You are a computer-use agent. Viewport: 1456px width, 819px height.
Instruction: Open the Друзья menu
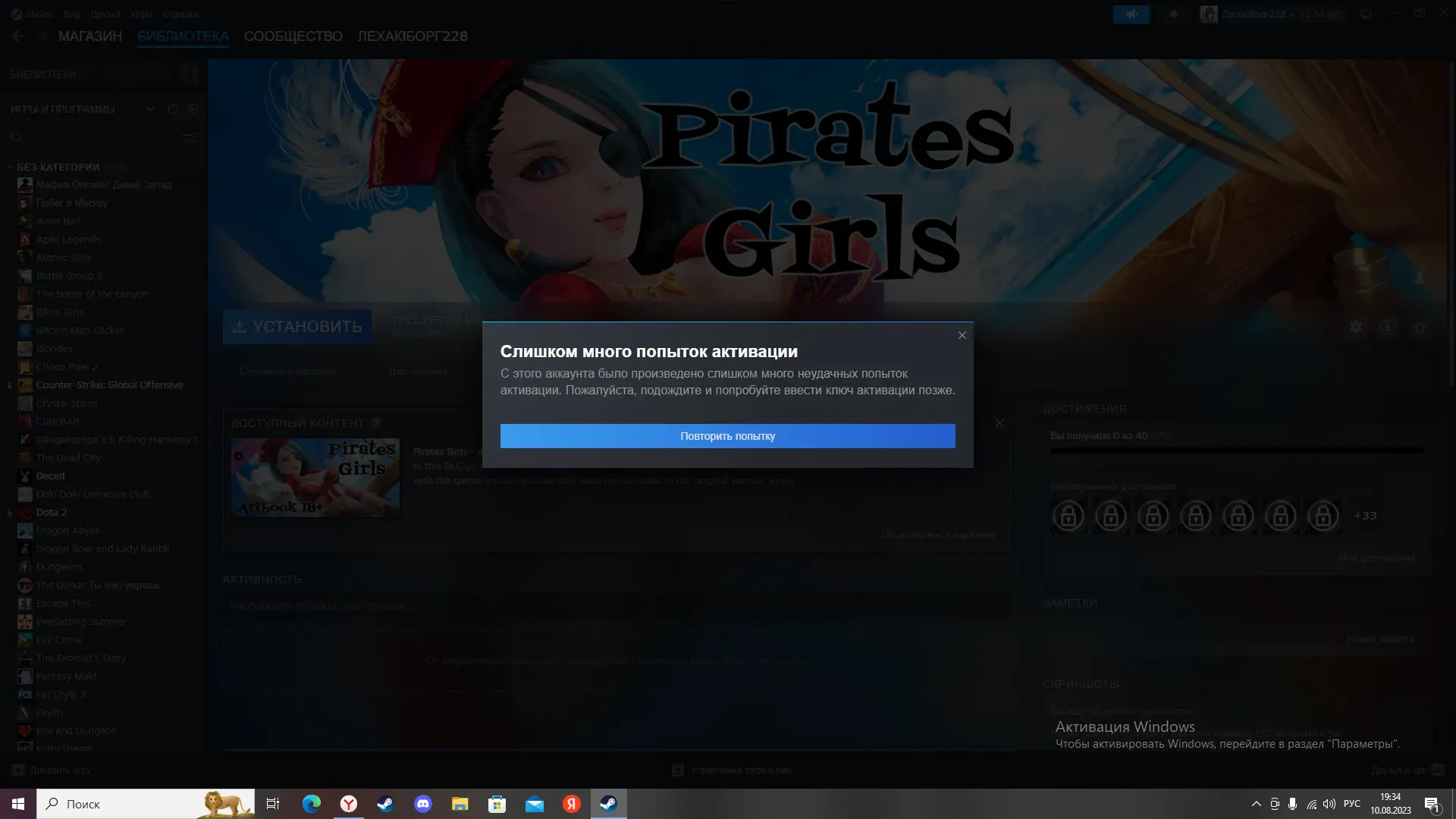pyautogui.click(x=105, y=14)
